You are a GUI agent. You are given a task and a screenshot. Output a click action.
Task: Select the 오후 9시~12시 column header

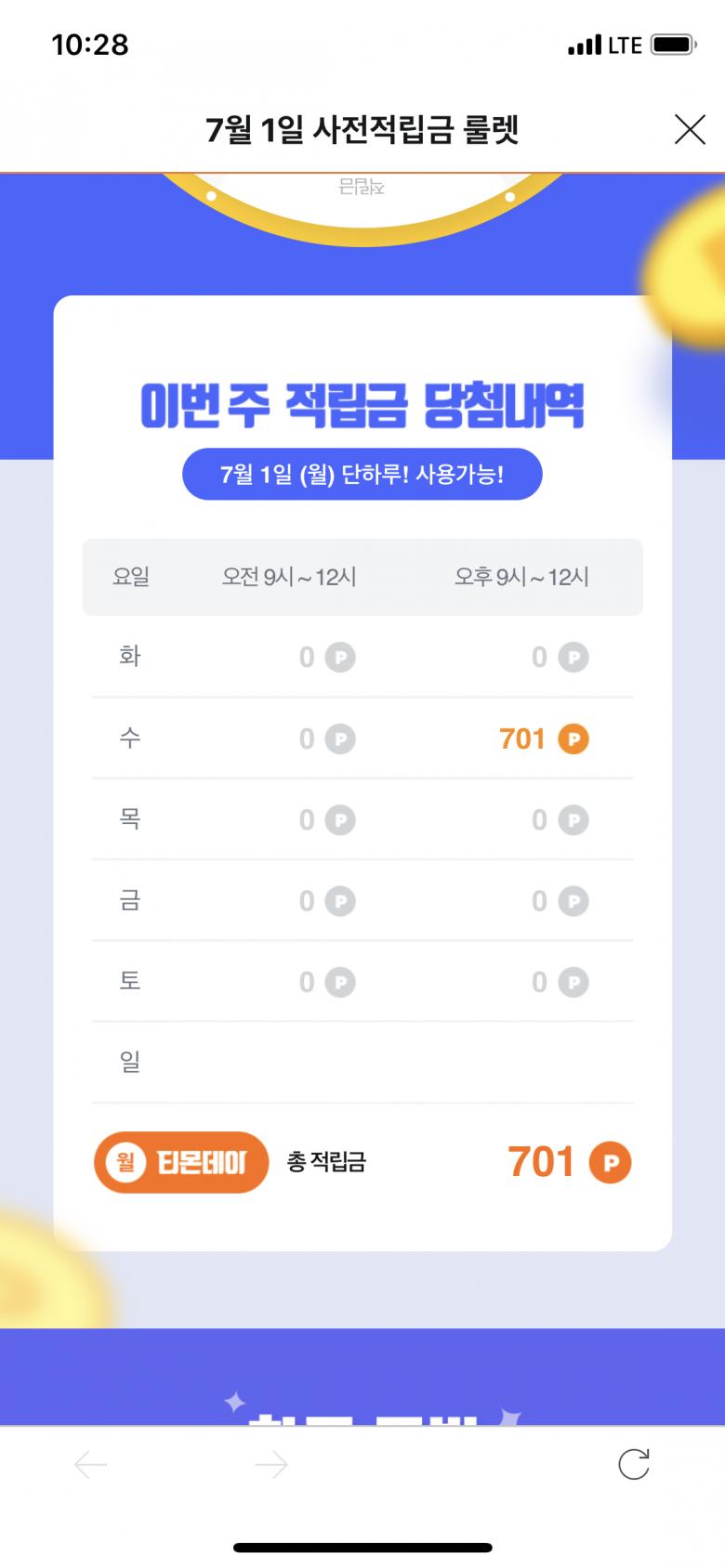click(521, 577)
